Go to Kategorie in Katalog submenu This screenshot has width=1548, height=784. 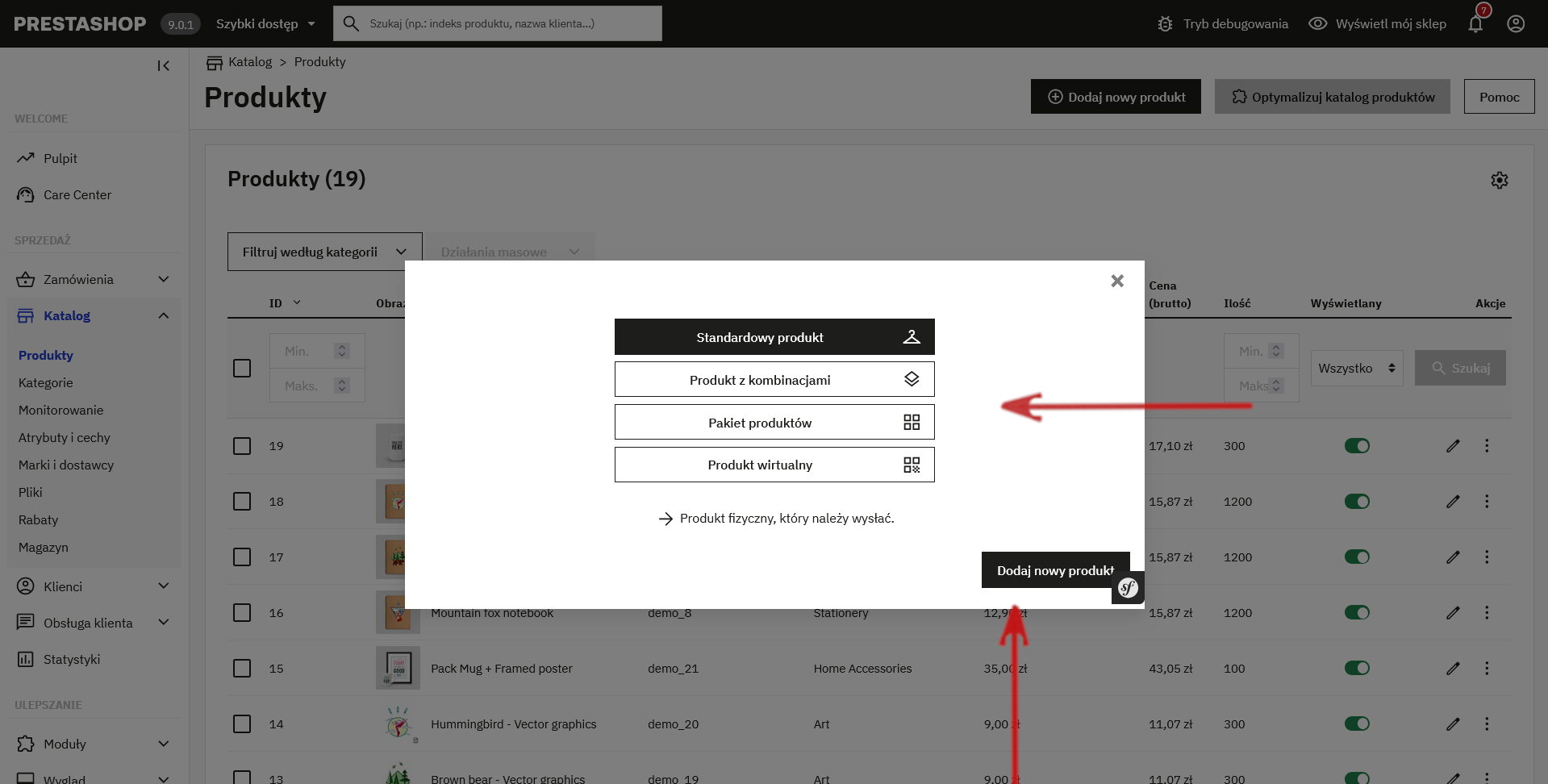[46, 383]
